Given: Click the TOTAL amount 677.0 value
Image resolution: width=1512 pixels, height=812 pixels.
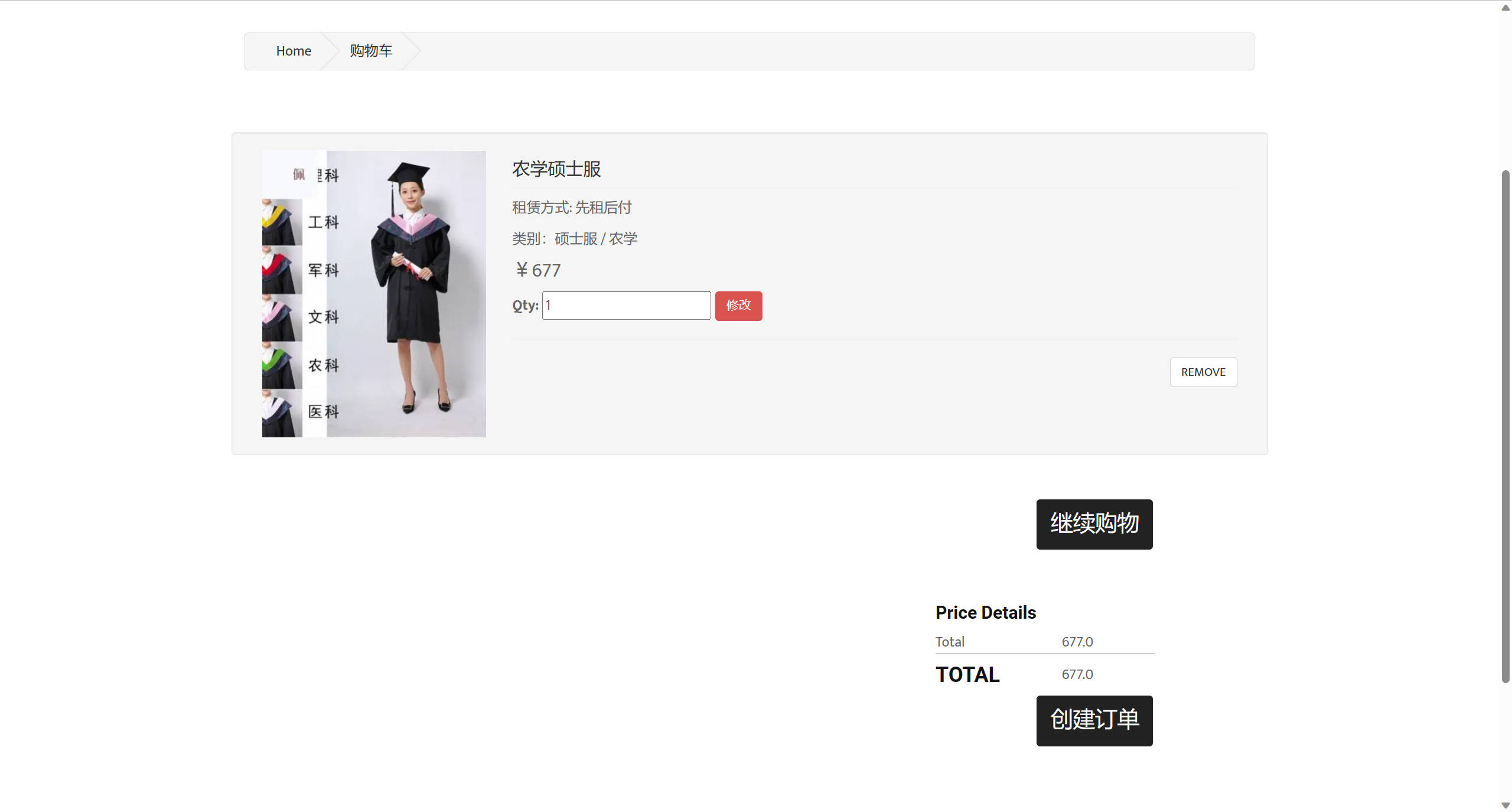Looking at the screenshot, I should click(x=1077, y=674).
